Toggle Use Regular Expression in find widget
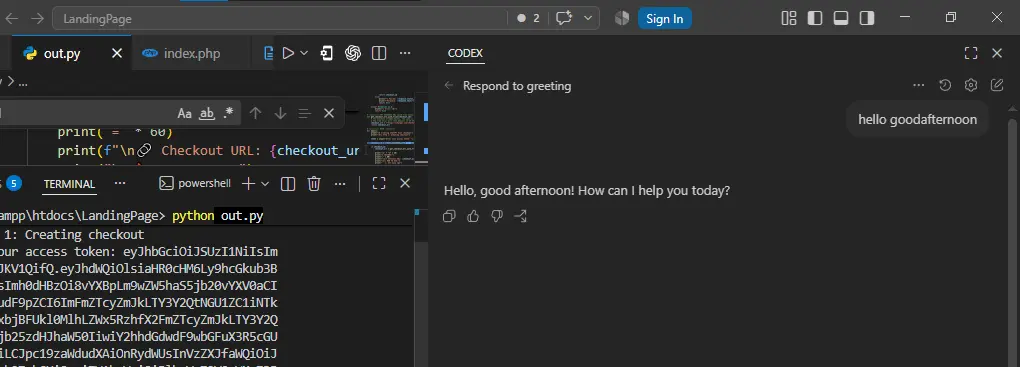 pyautogui.click(x=228, y=113)
